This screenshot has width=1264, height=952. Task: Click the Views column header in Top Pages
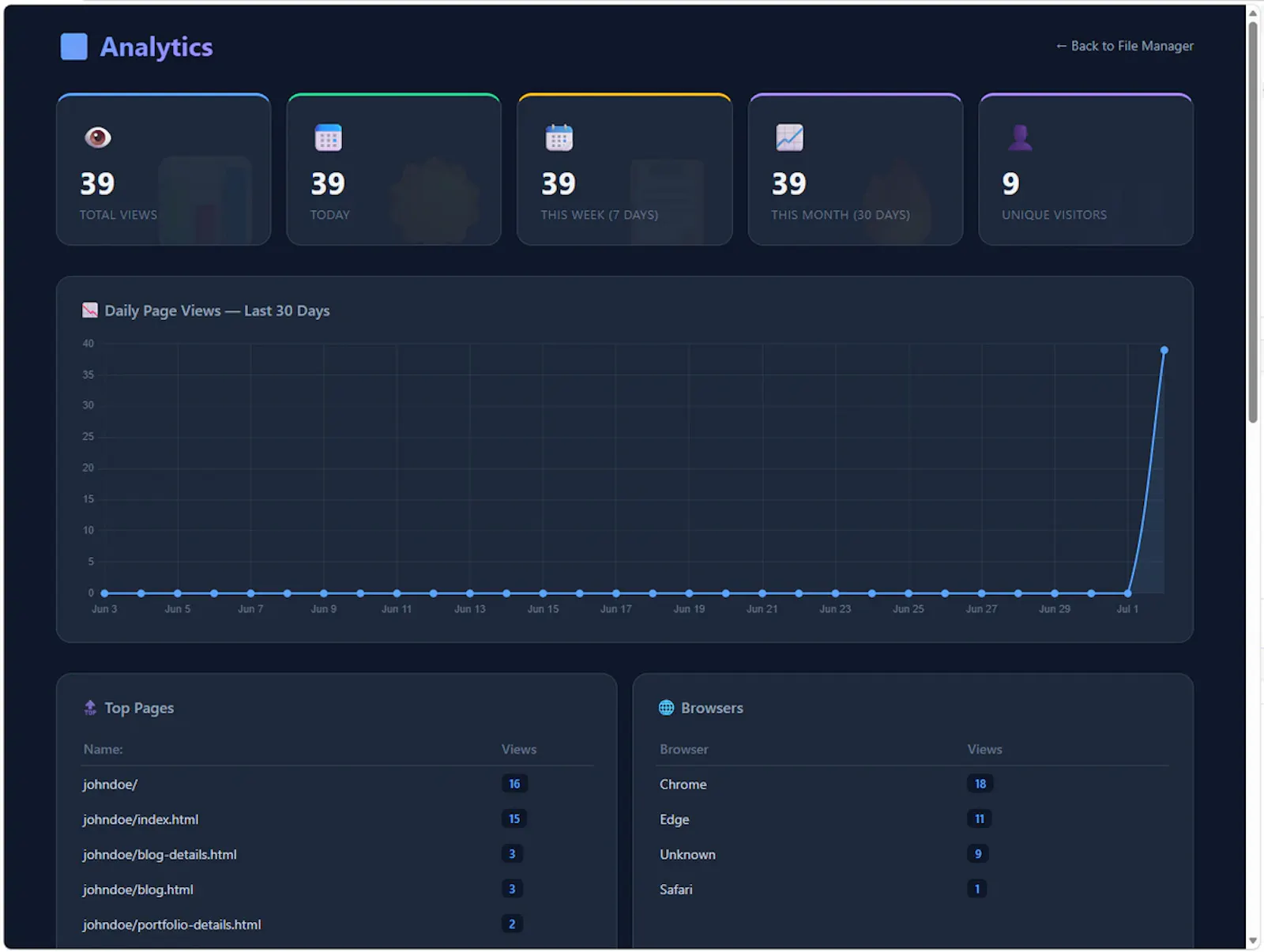tap(519, 749)
